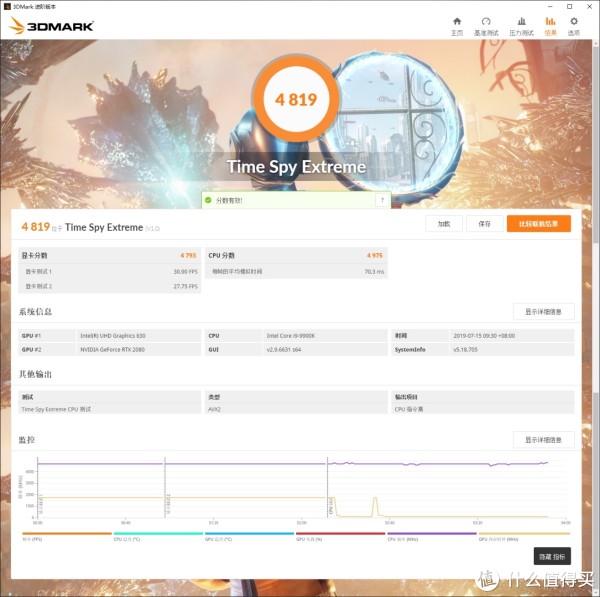Click Intel(R) UHD Graphics 630 entry
600x597 pixels.
(x=112, y=336)
